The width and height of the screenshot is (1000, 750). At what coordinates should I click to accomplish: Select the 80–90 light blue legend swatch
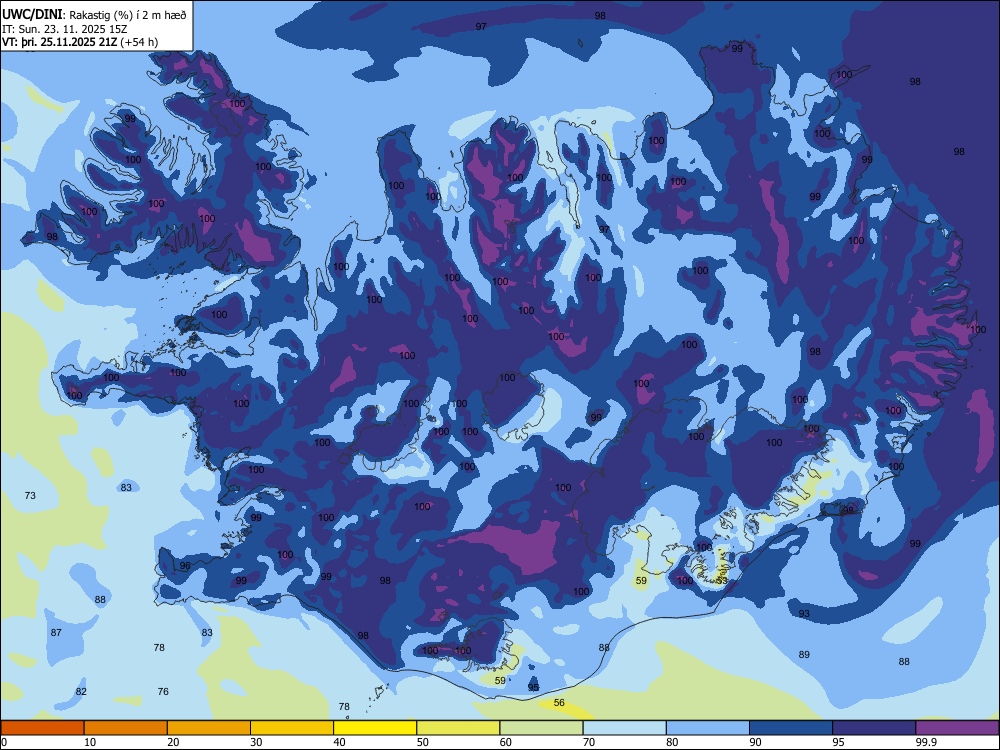coord(708,728)
